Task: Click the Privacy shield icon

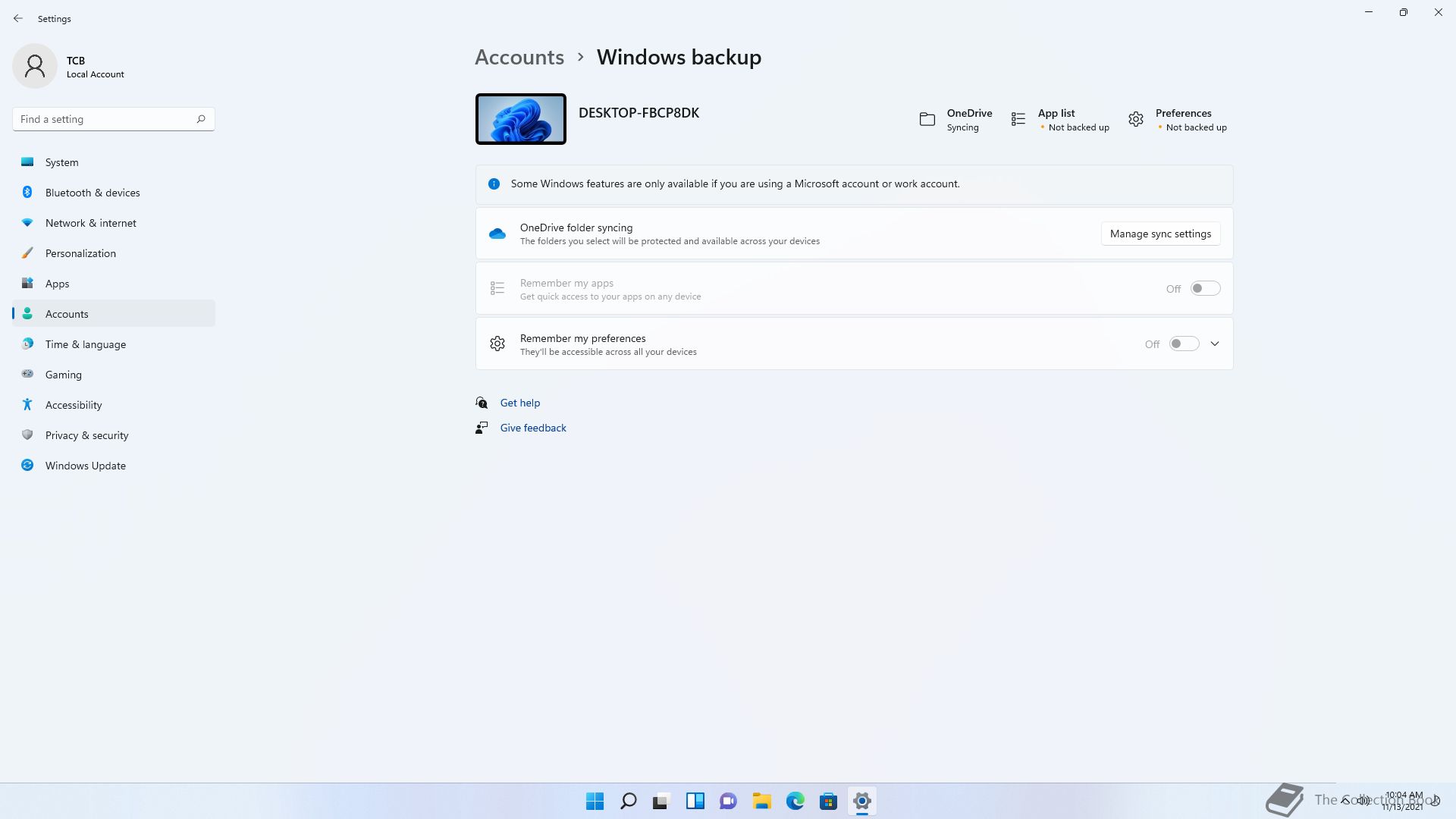Action: point(27,435)
